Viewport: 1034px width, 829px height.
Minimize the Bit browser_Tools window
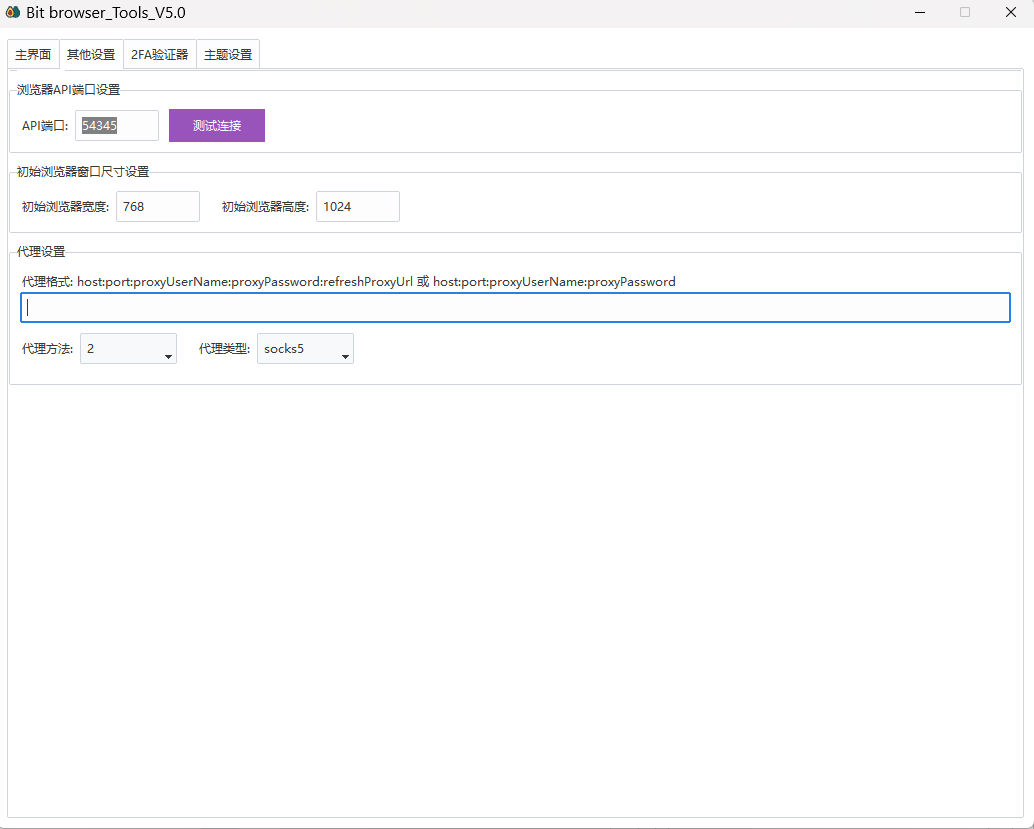pyautogui.click(x=919, y=13)
